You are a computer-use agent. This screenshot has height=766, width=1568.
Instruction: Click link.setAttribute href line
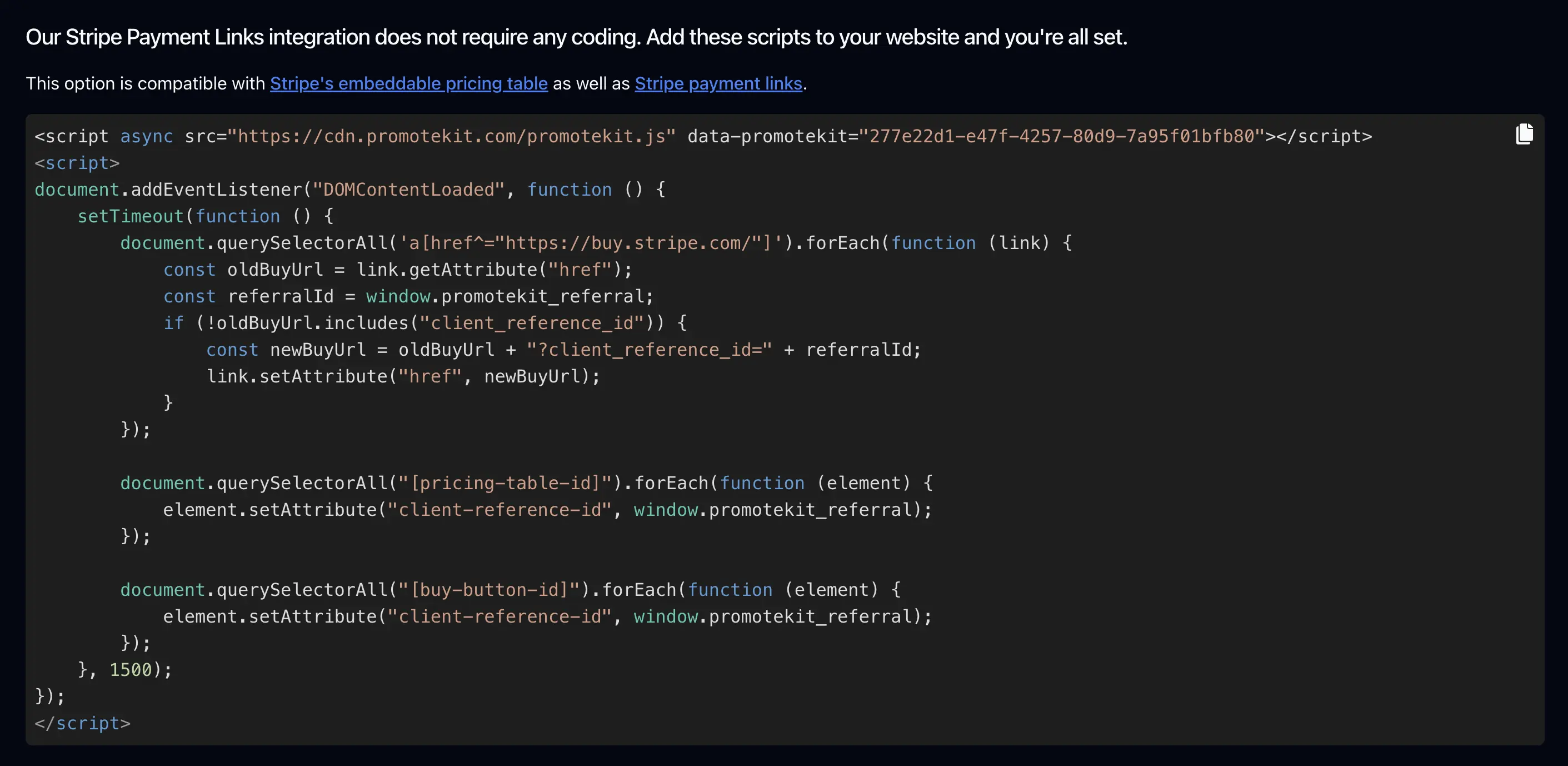point(402,377)
